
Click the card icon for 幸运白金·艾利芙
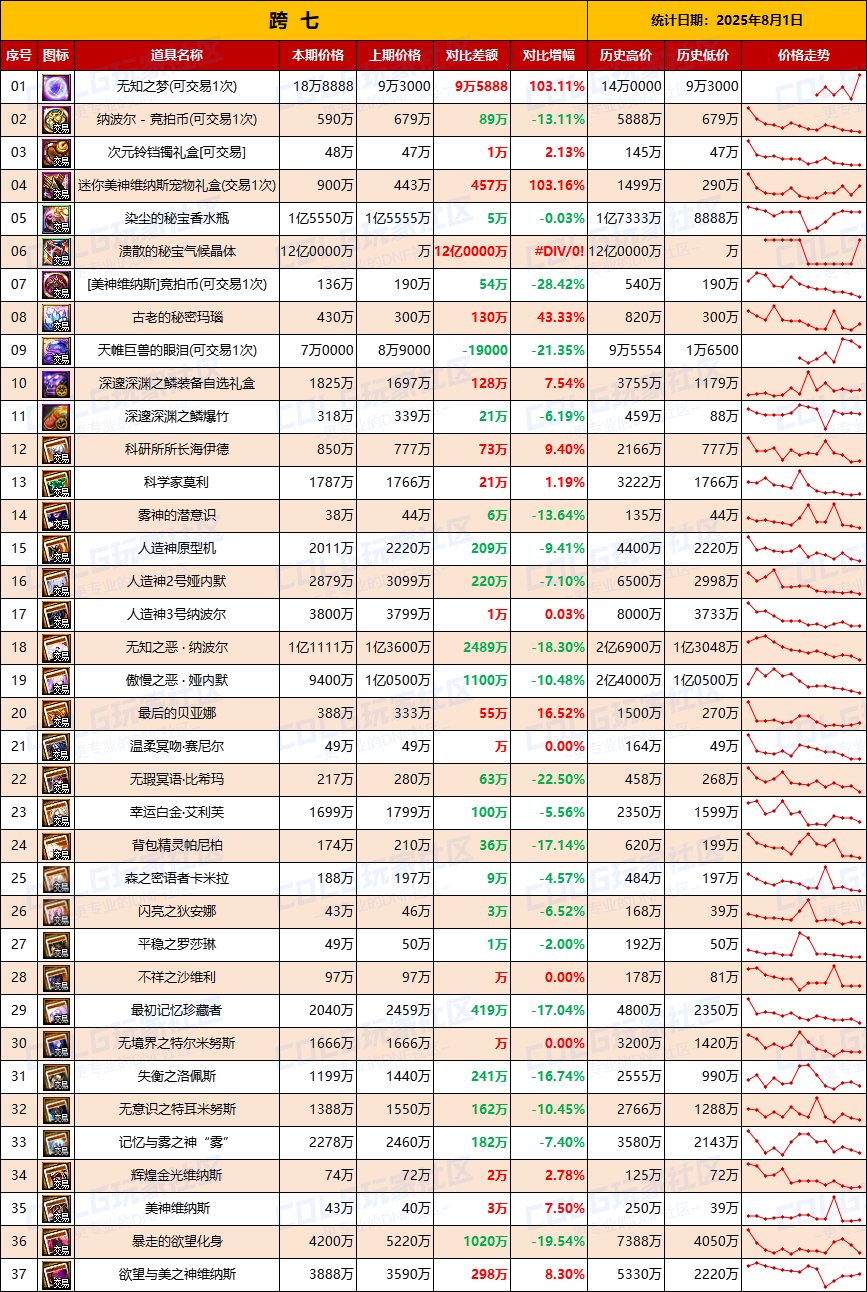pos(56,813)
